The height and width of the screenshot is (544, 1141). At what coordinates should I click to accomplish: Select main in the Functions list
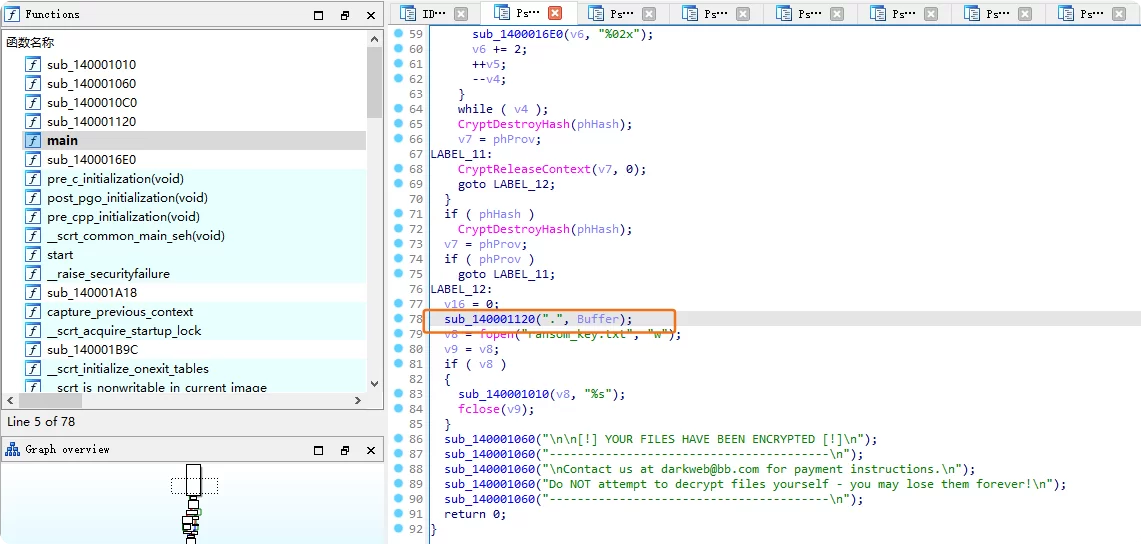point(62,141)
